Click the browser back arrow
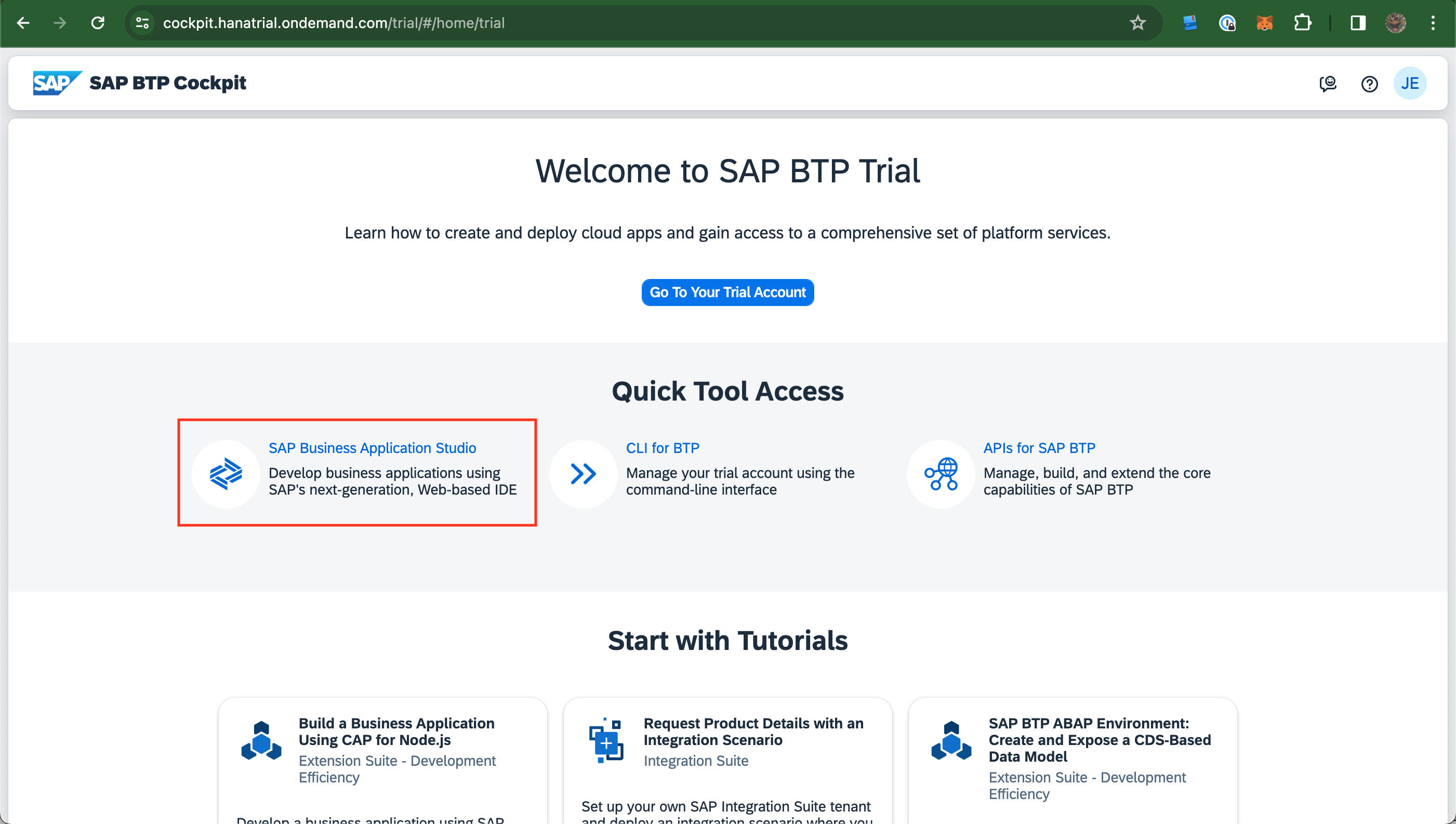Image resolution: width=1456 pixels, height=824 pixels. coord(23,23)
